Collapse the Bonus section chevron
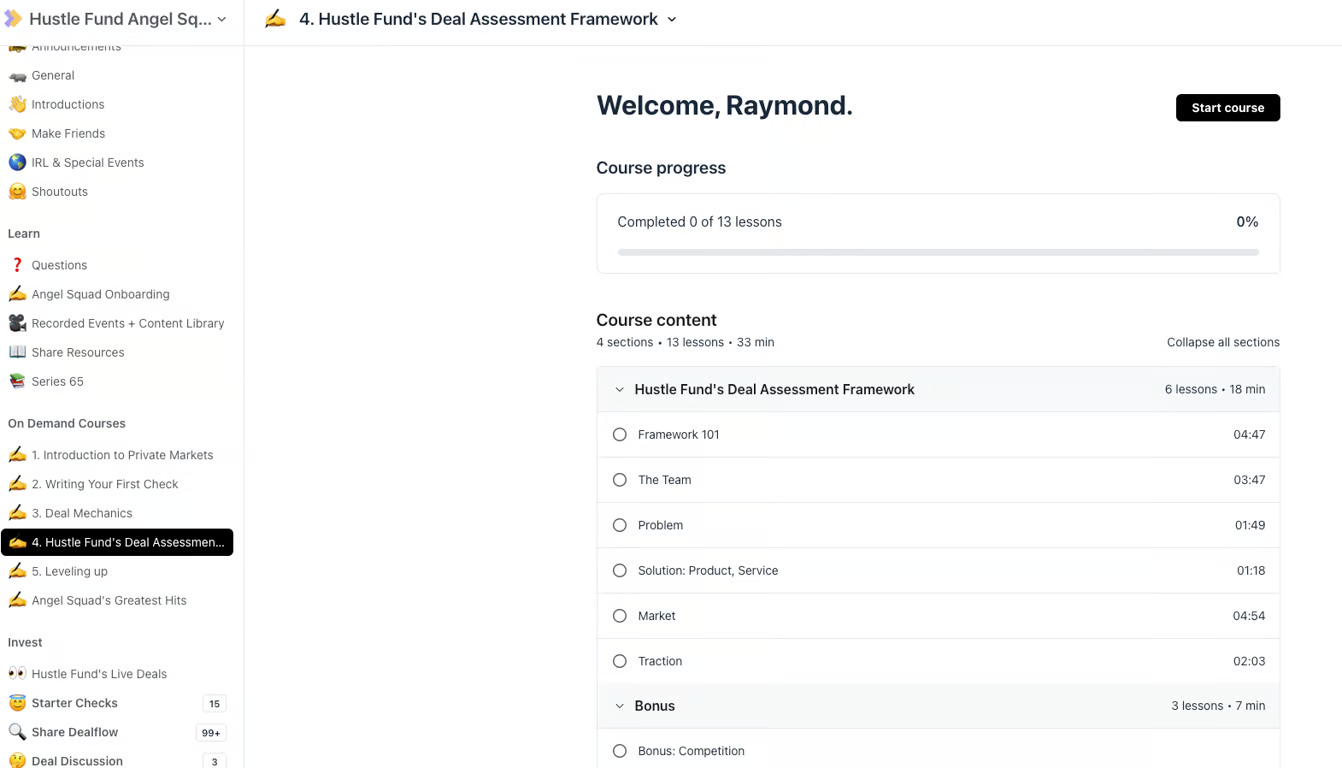 (x=619, y=706)
